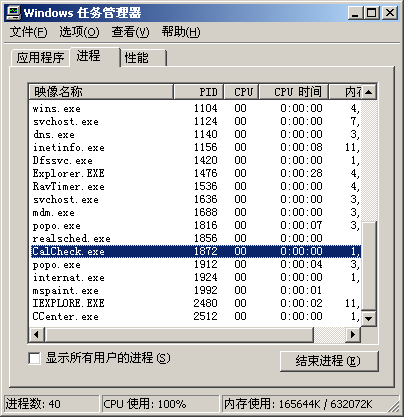Close the Task Manager window
This screenshot has height=417, width=404.
389,13
